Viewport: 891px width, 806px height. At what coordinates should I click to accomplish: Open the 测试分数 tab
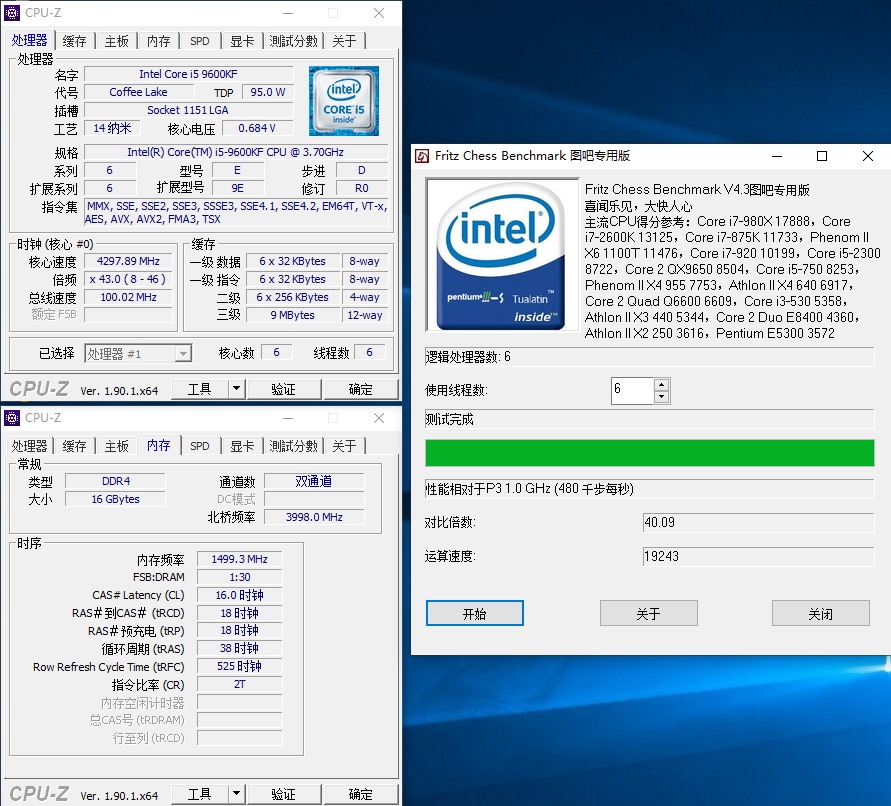click(292, 41)
